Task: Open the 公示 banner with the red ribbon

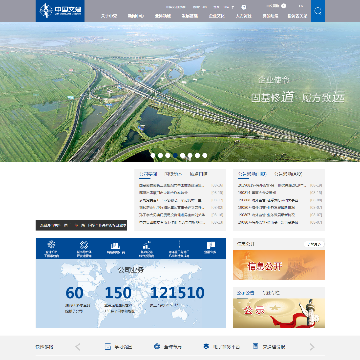Action: pos(279,313)
